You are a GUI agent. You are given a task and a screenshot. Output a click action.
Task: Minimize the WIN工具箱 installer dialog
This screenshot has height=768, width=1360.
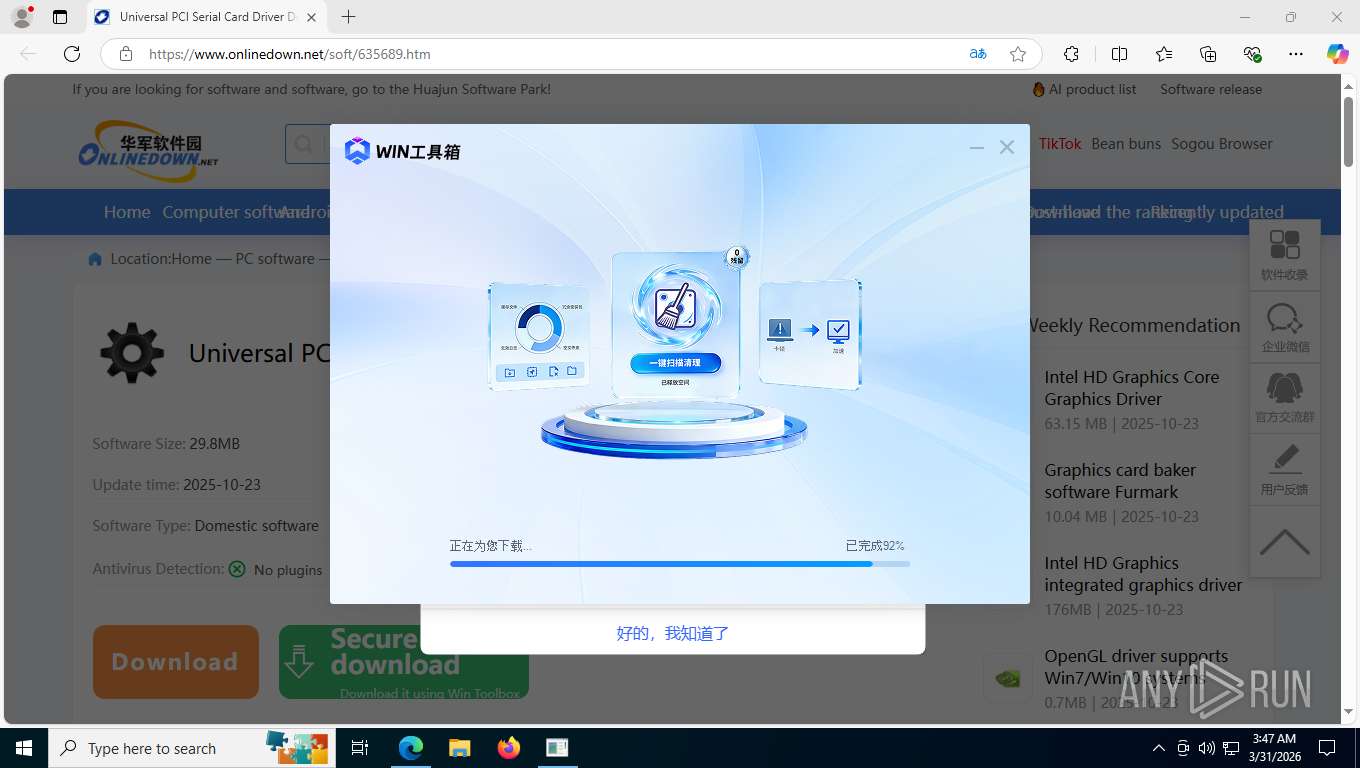pos(977,148)
